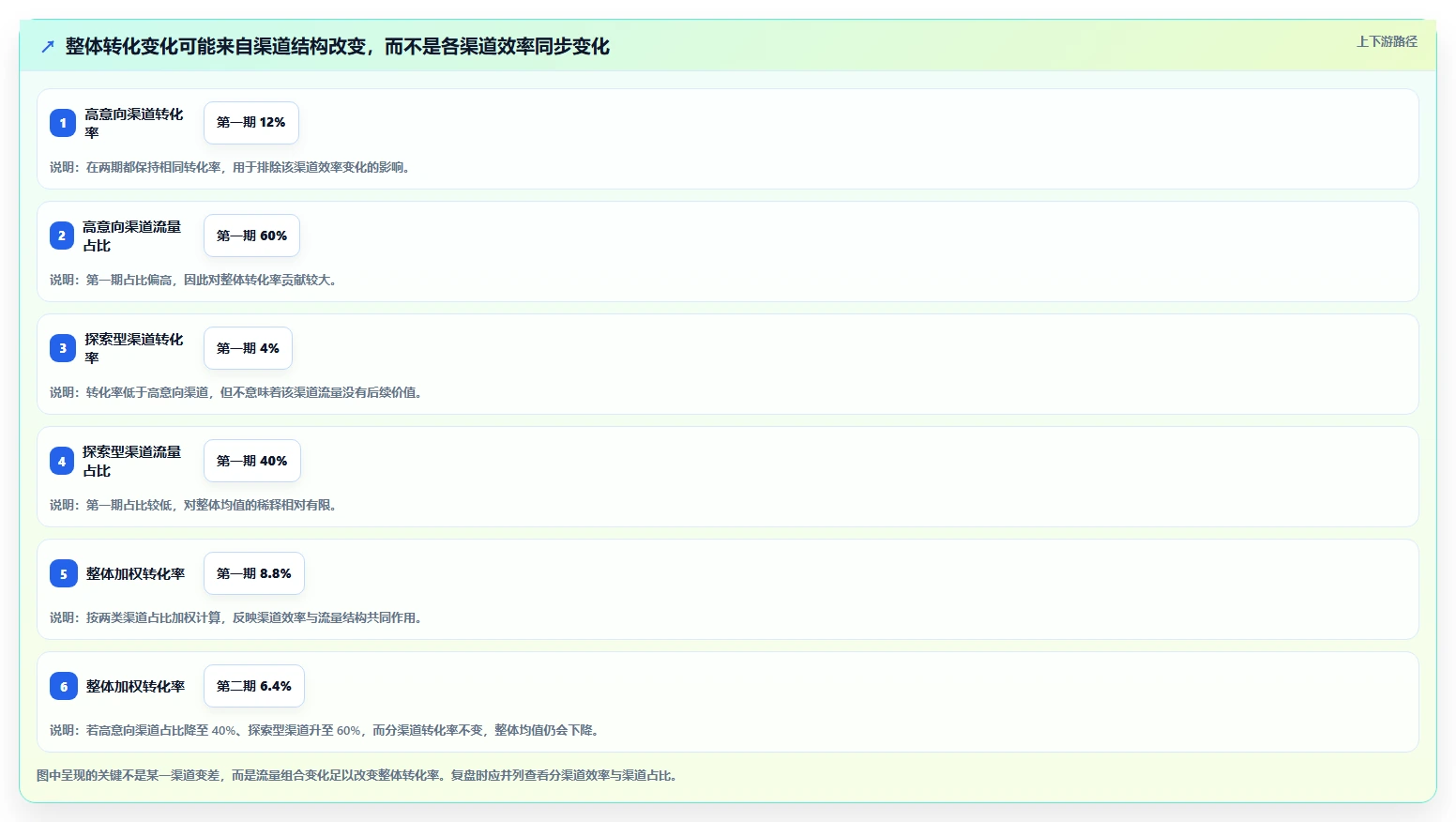Select the 第一期 4% value chip
The width and height of the screenshot is (1456, 822).
(249, 348)
